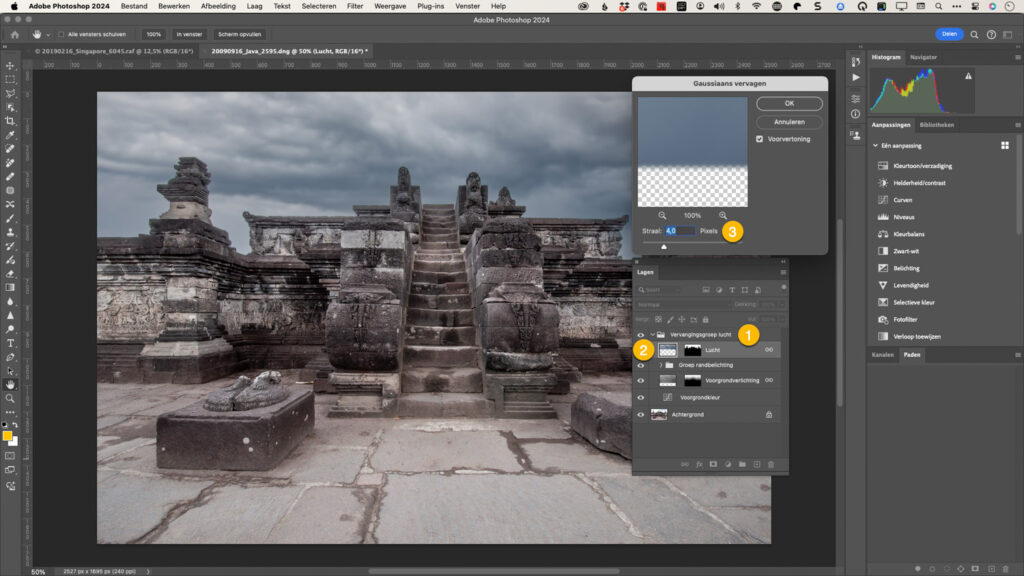Add Kleurbalans adjustment

click(x=908, y=234)
